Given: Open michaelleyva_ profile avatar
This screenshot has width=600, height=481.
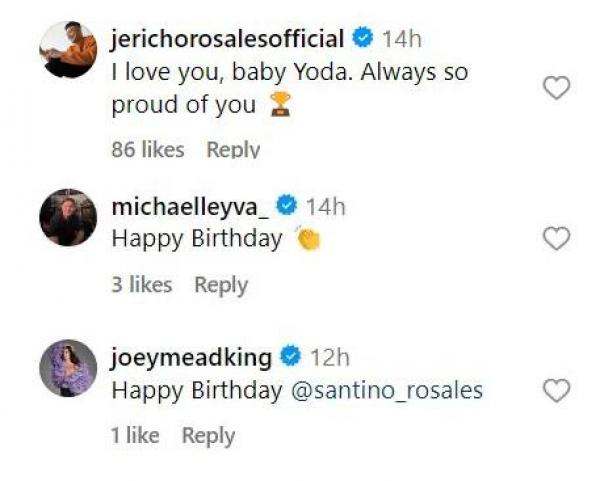Looking at the screenshot, I should (68, 217).
